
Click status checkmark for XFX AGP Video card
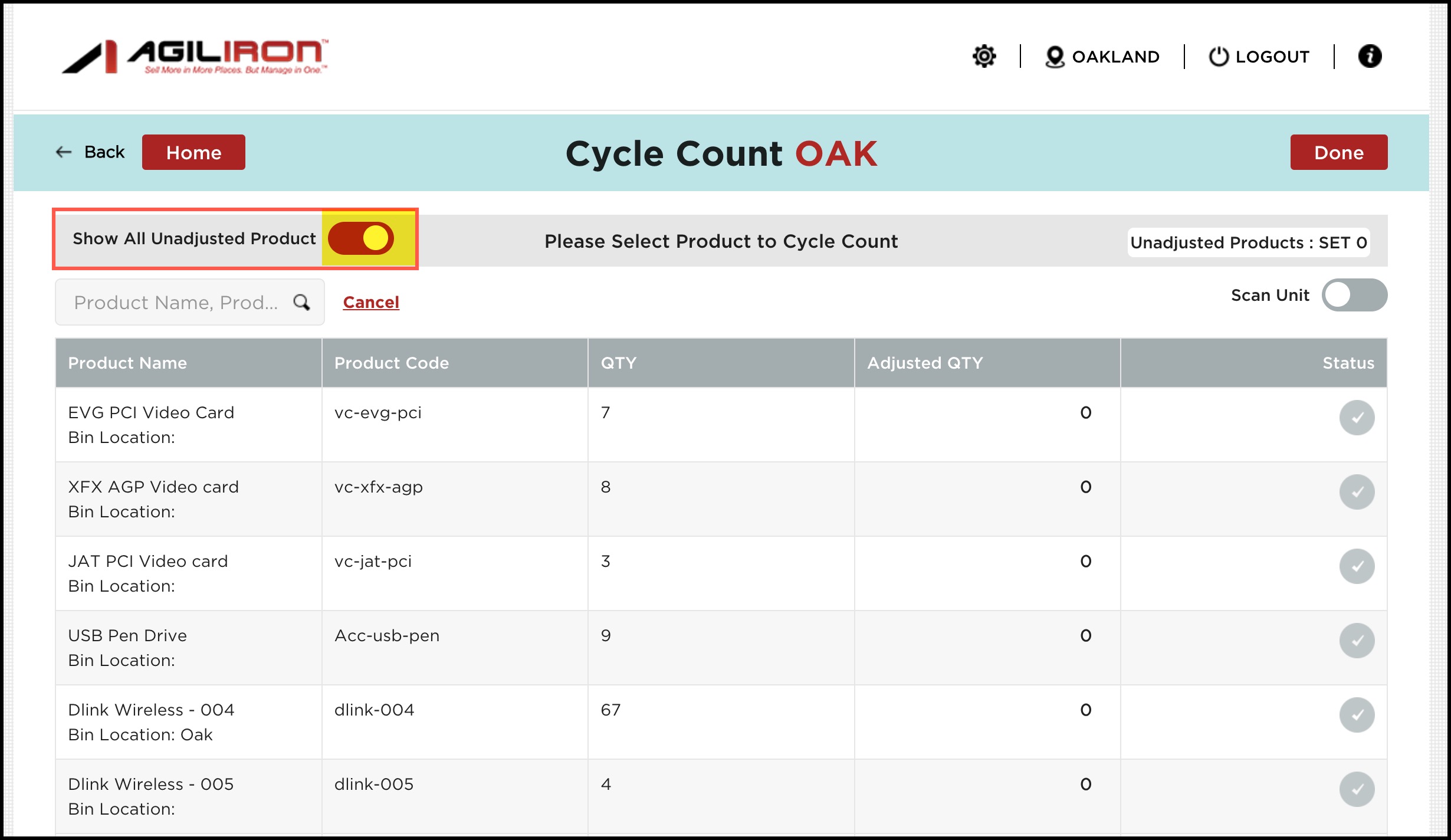click(1357, 492)
